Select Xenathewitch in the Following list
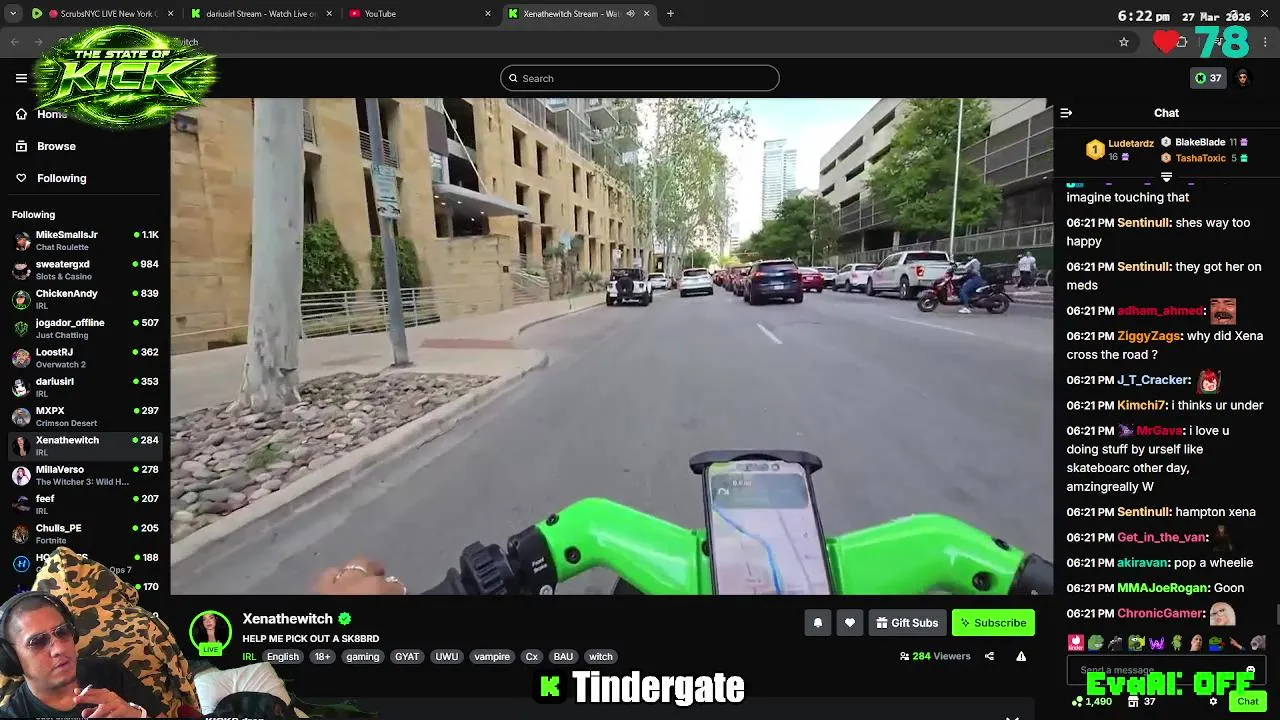Image resolution: width=1280 pixels, height=720 pixels. (85, 445)
